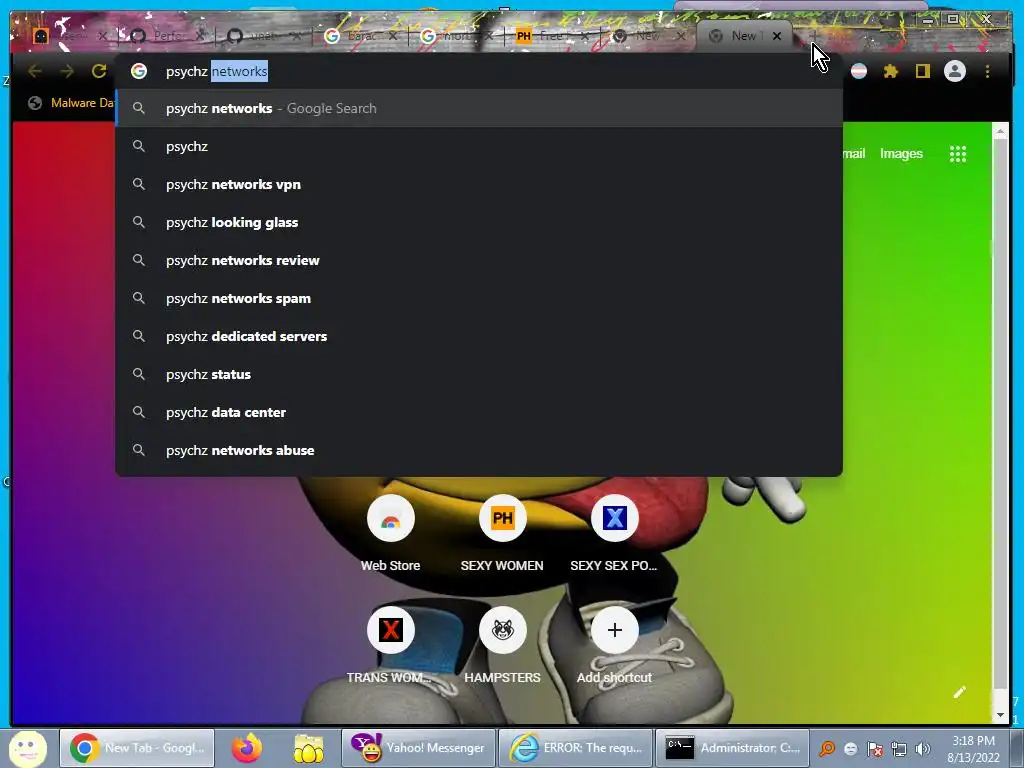The width and height of the screenshot is (1024, 768).
Task: Select suggestion 'psychz status'
Action: 479,374
